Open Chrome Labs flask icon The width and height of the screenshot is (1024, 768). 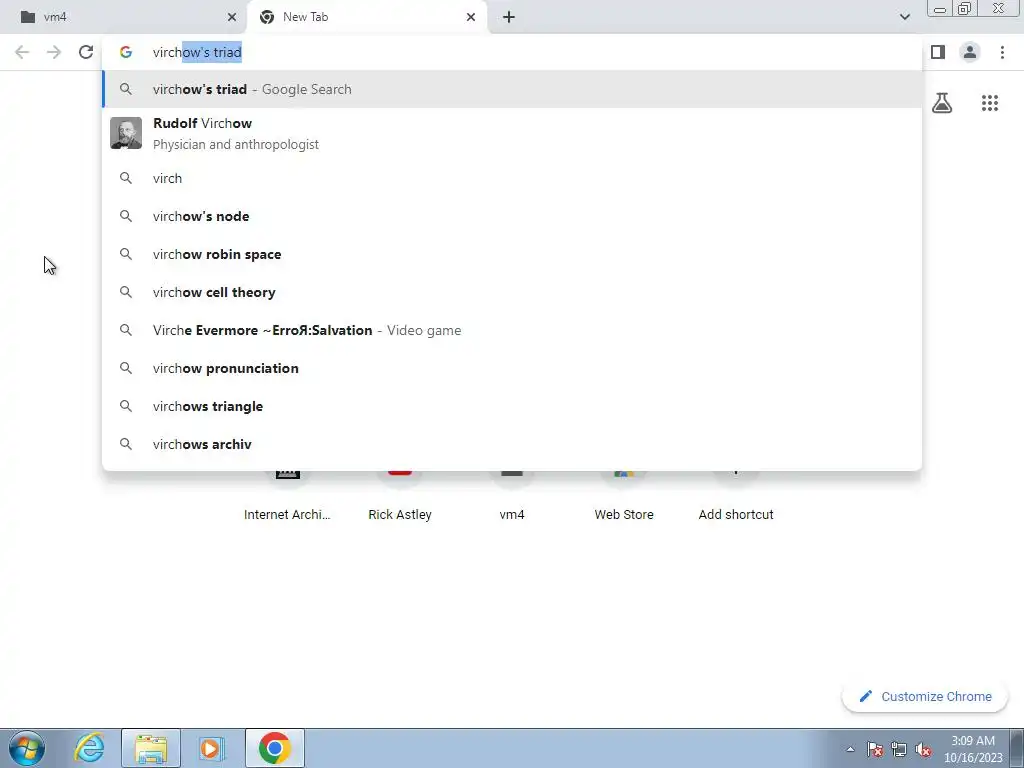click(x=942, y=103)
